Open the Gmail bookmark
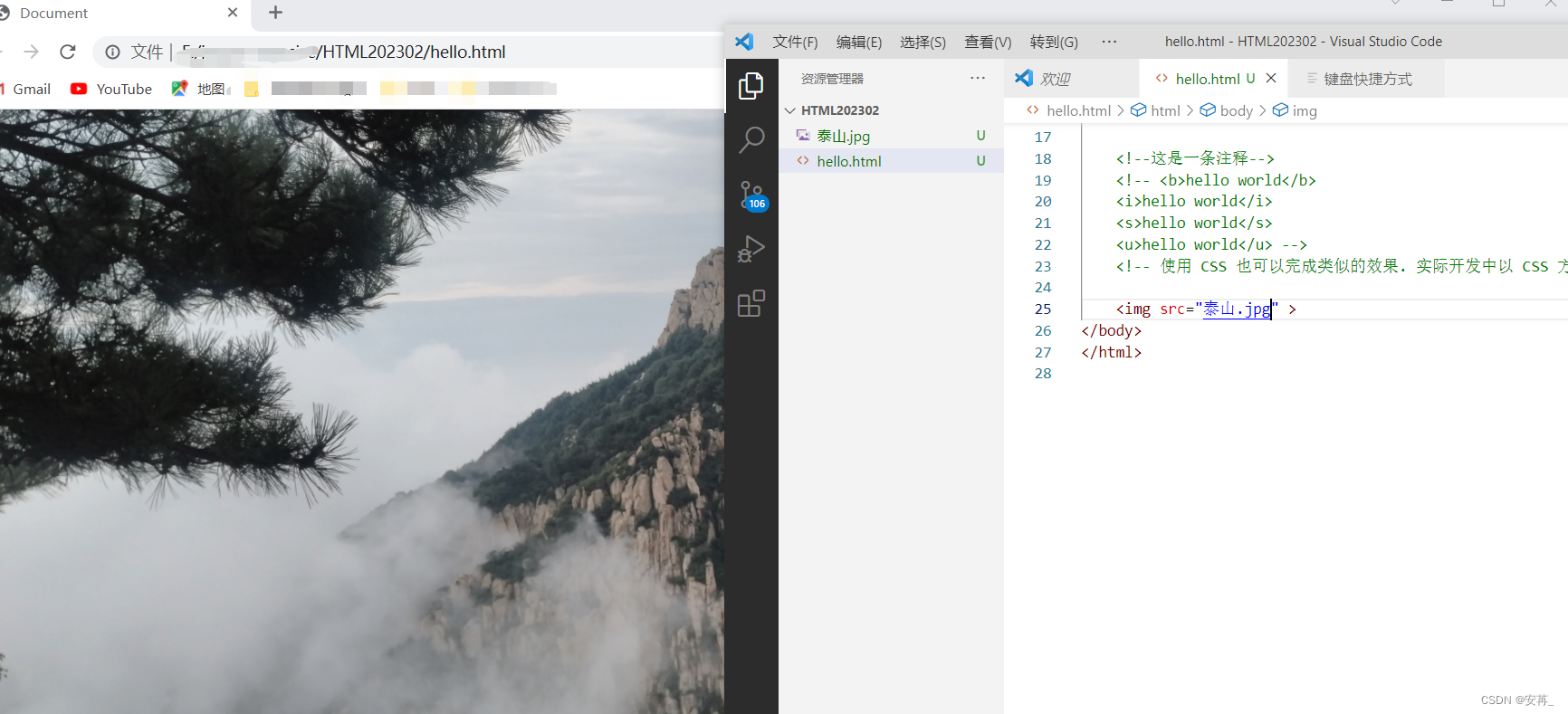 25,89
